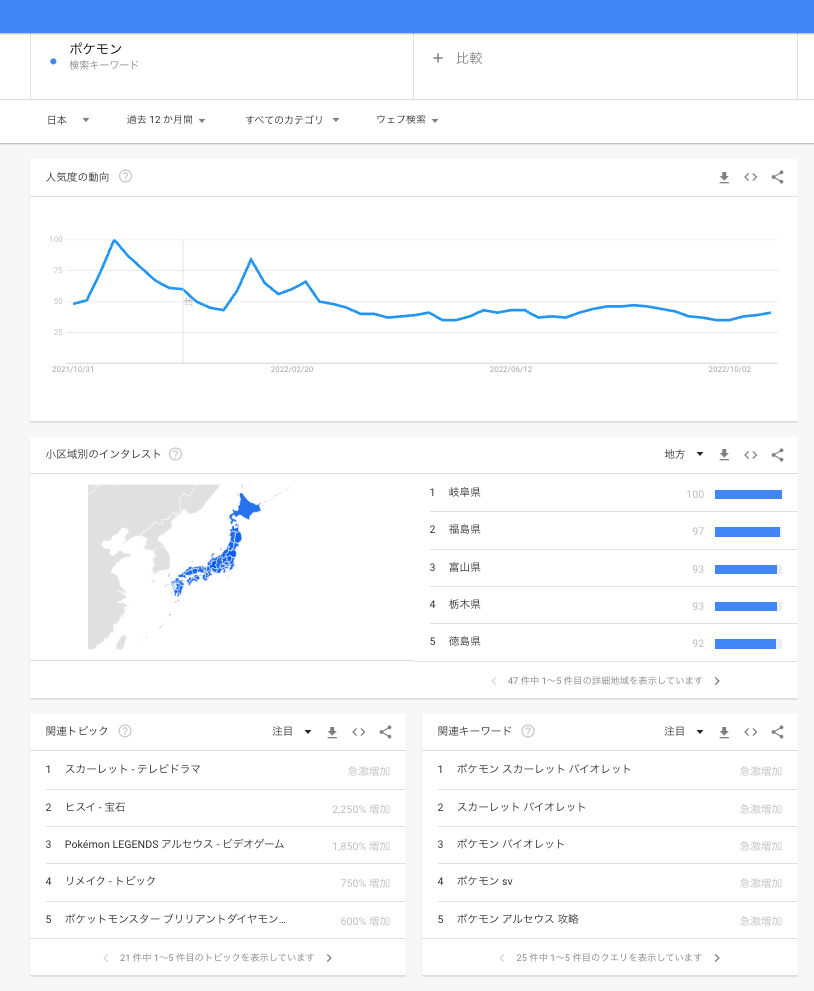The image size is (814, 991).
Task: Share the 関連トピック panel
Action: (x=386, y=732)
